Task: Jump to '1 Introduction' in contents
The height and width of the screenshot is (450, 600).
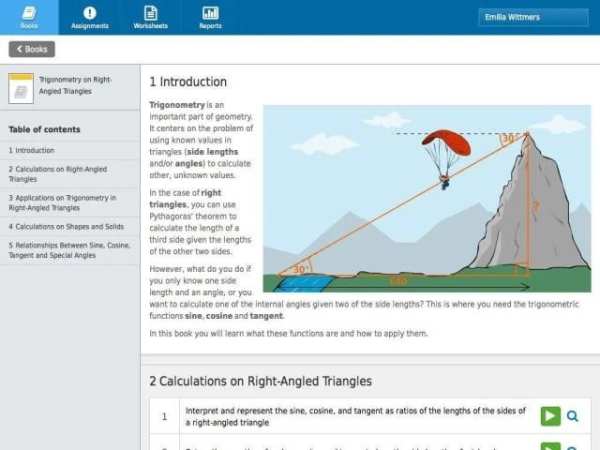Action: click(x=70, y=150)
